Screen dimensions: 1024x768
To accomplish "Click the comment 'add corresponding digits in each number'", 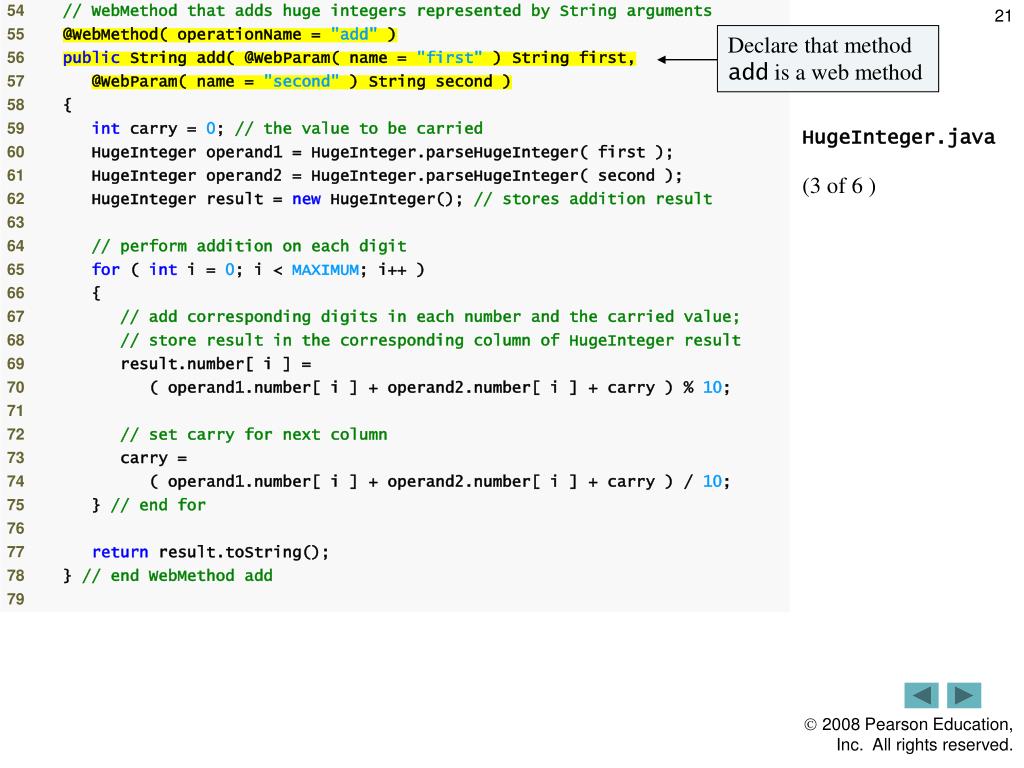I will tap(430, 317).
